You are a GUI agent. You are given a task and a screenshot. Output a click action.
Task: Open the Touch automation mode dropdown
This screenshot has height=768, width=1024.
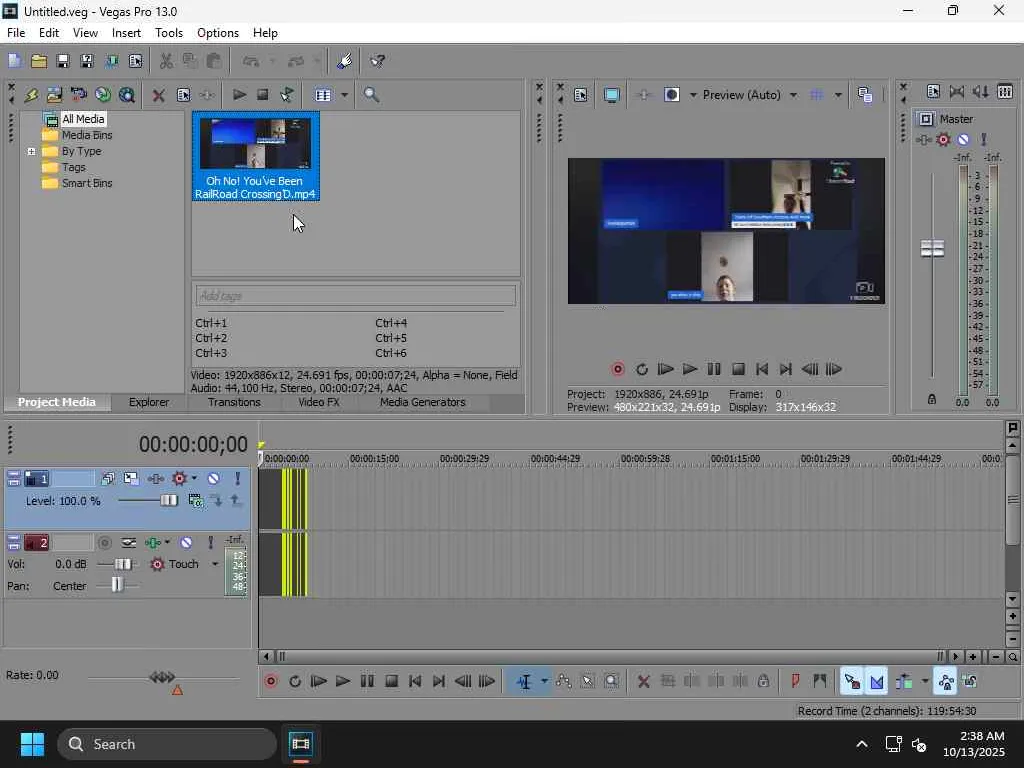(x=214, y=565)
